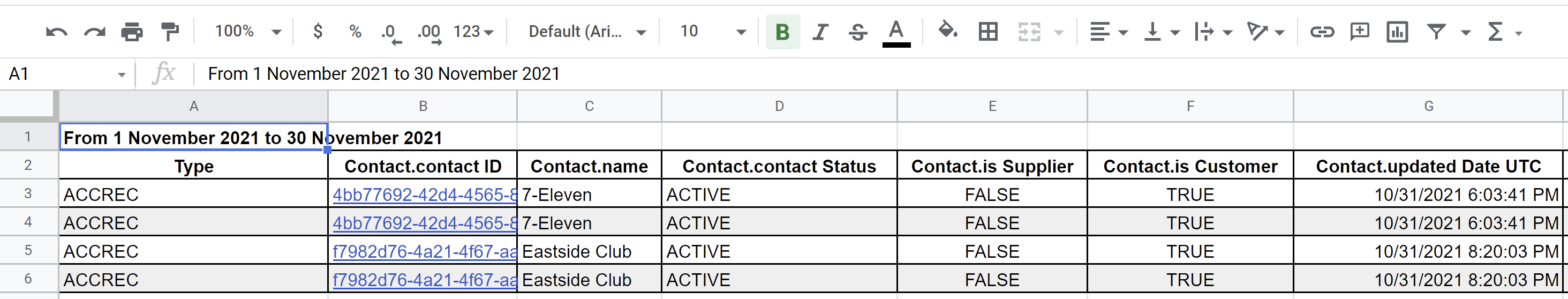The width and height of the screenshot is (1568, 299).
Task: Click the Print icon
Action: (132, 32)
